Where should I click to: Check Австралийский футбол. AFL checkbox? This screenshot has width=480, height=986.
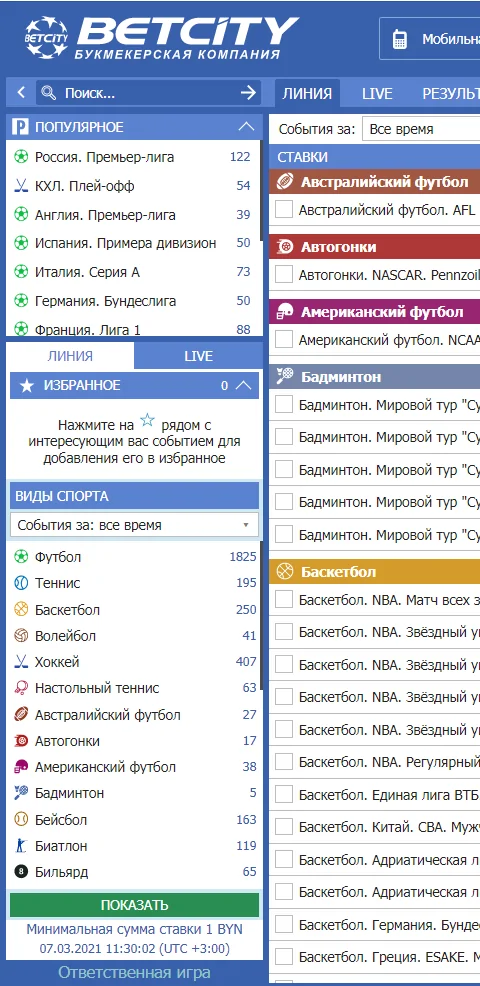[284, 209]
